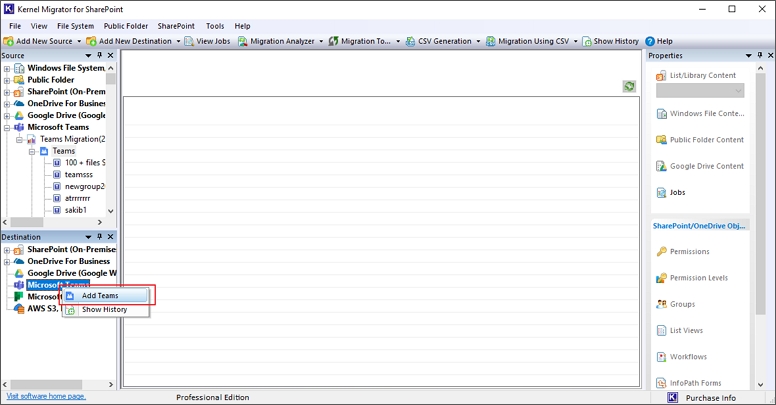Open the Tools menu
Viewport: 776px width, 405px height.
click(215, 26)
